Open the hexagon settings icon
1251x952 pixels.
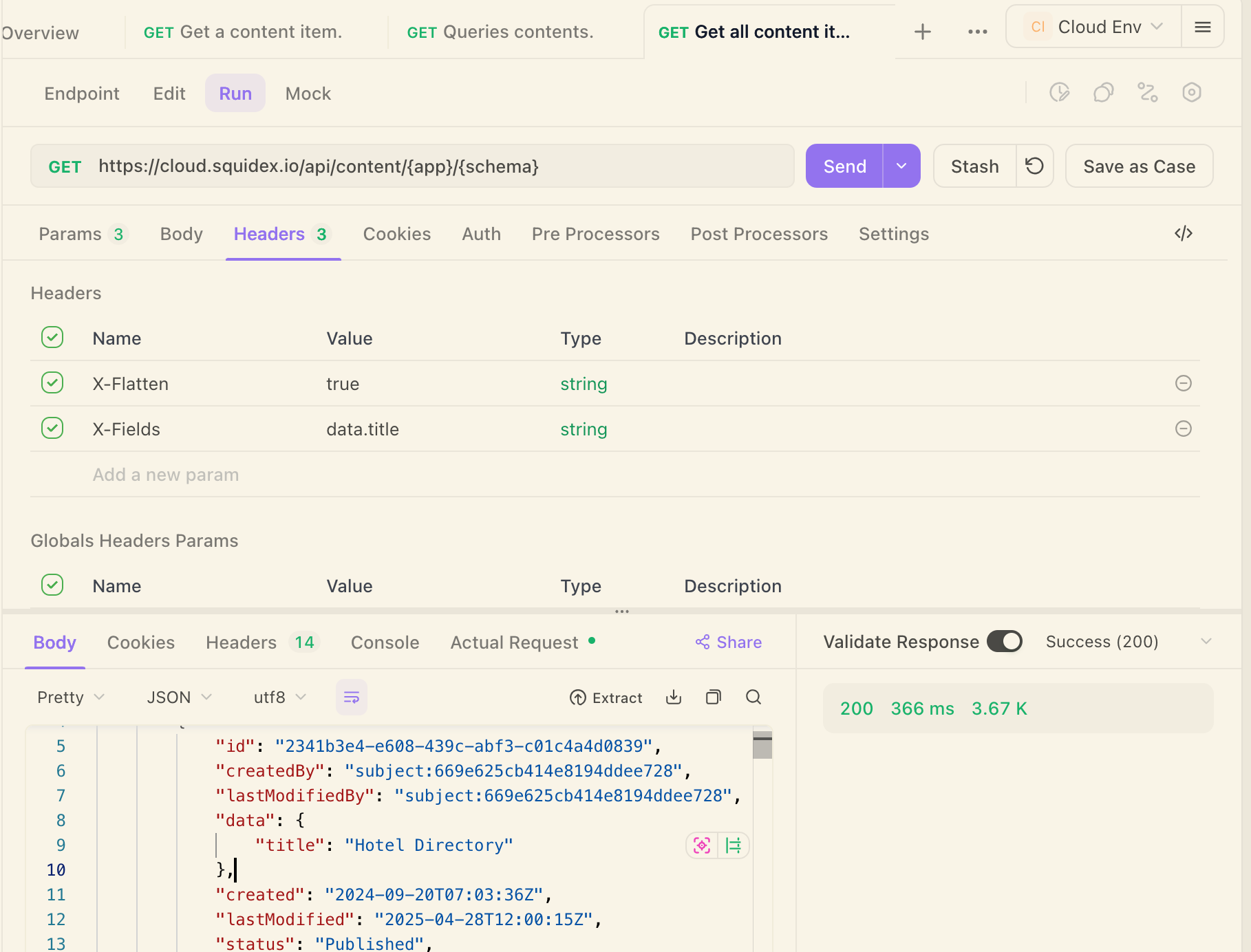click(1191, 92)
